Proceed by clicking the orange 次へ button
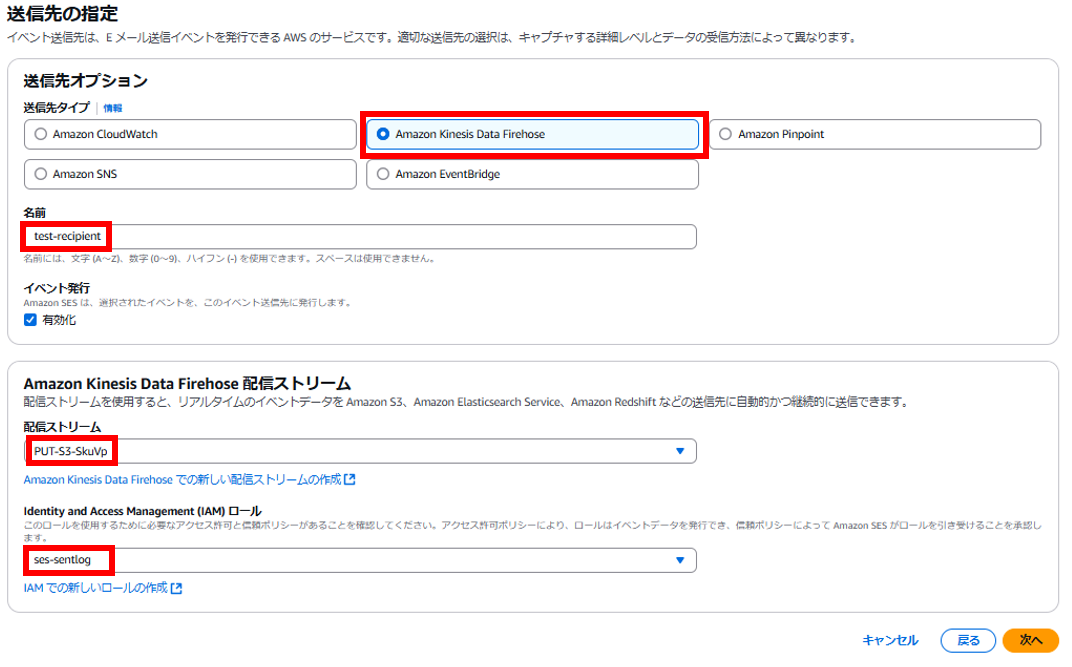The image size is (1072, 667). point(1030,640)
